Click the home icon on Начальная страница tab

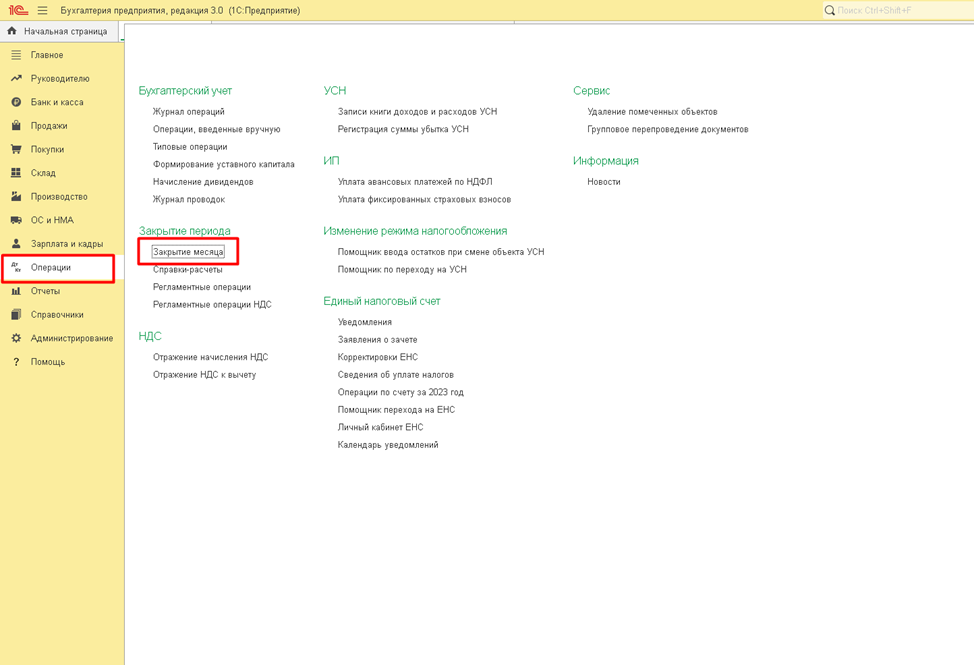click(x=12, y=30)
